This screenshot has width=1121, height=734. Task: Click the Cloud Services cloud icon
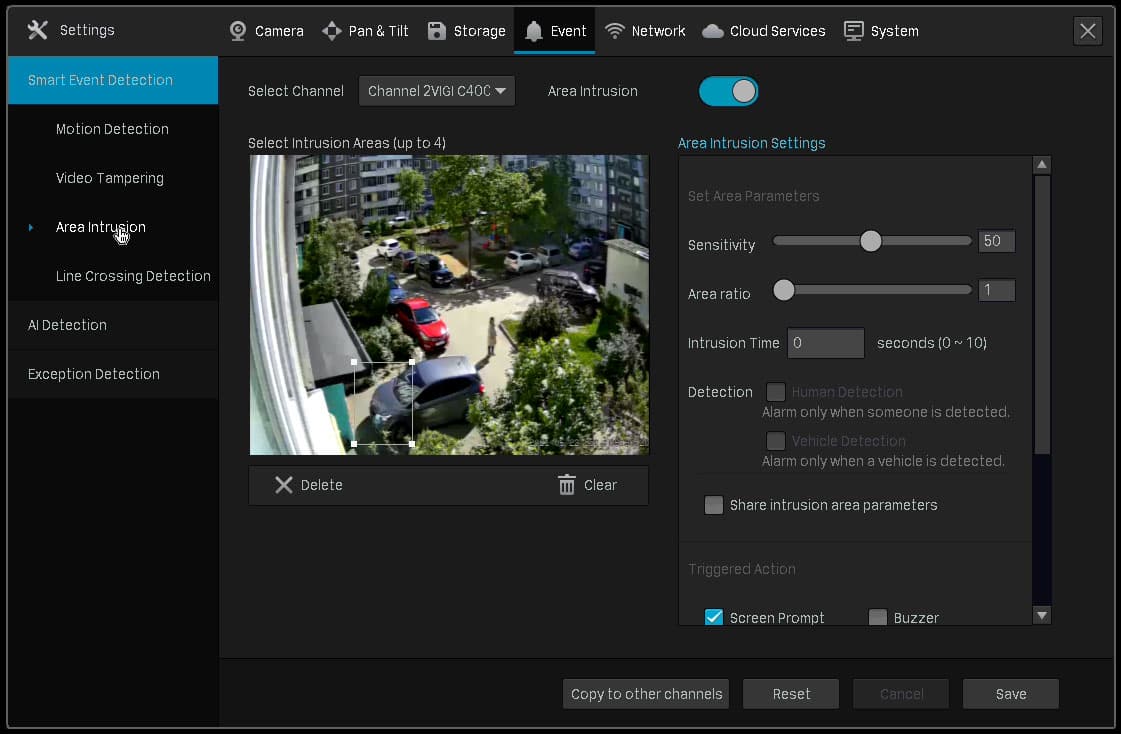click(x=713, y=31)
